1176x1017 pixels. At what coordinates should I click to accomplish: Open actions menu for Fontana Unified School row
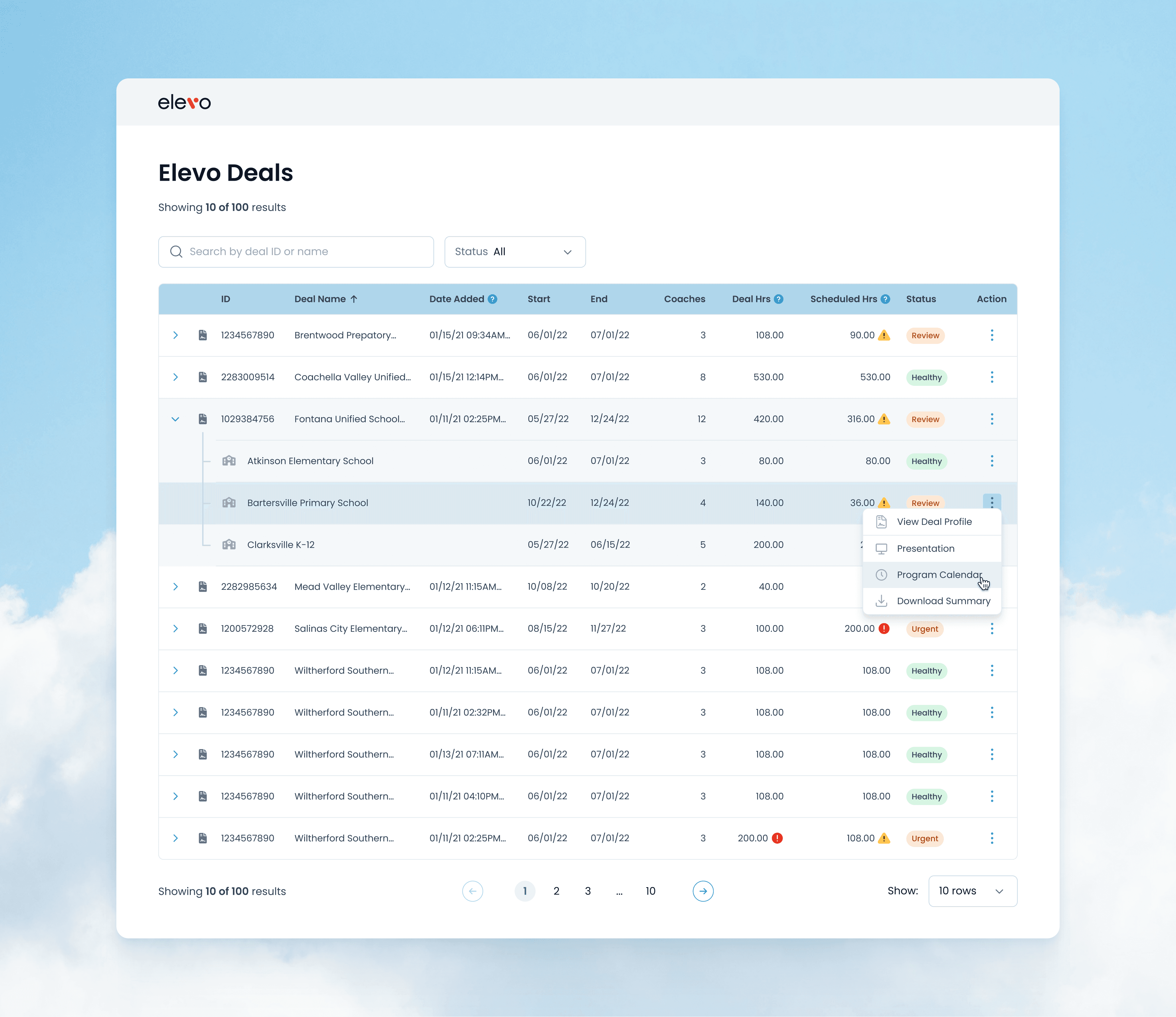(x=992, y=420)
